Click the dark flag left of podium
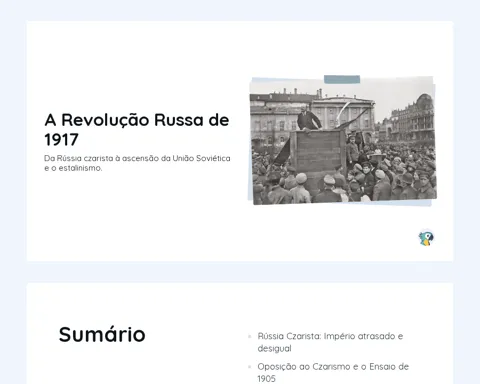This screenshot has height=384, width=480. pyautogui.click(x=282, y=152)
